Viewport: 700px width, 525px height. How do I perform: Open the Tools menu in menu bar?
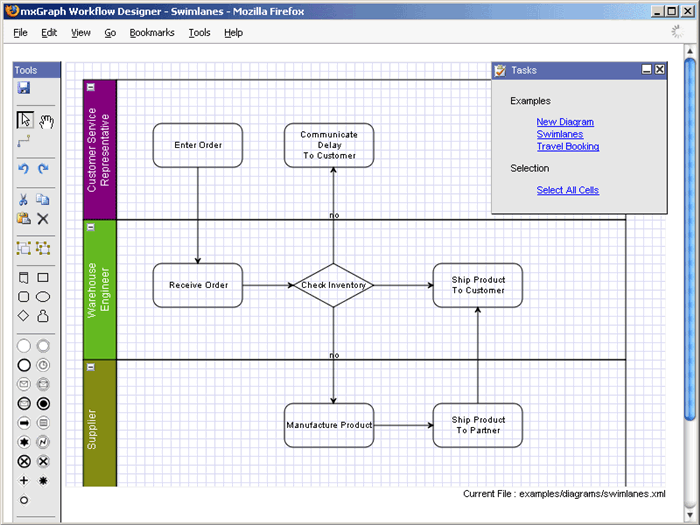[x=199, y=32]
